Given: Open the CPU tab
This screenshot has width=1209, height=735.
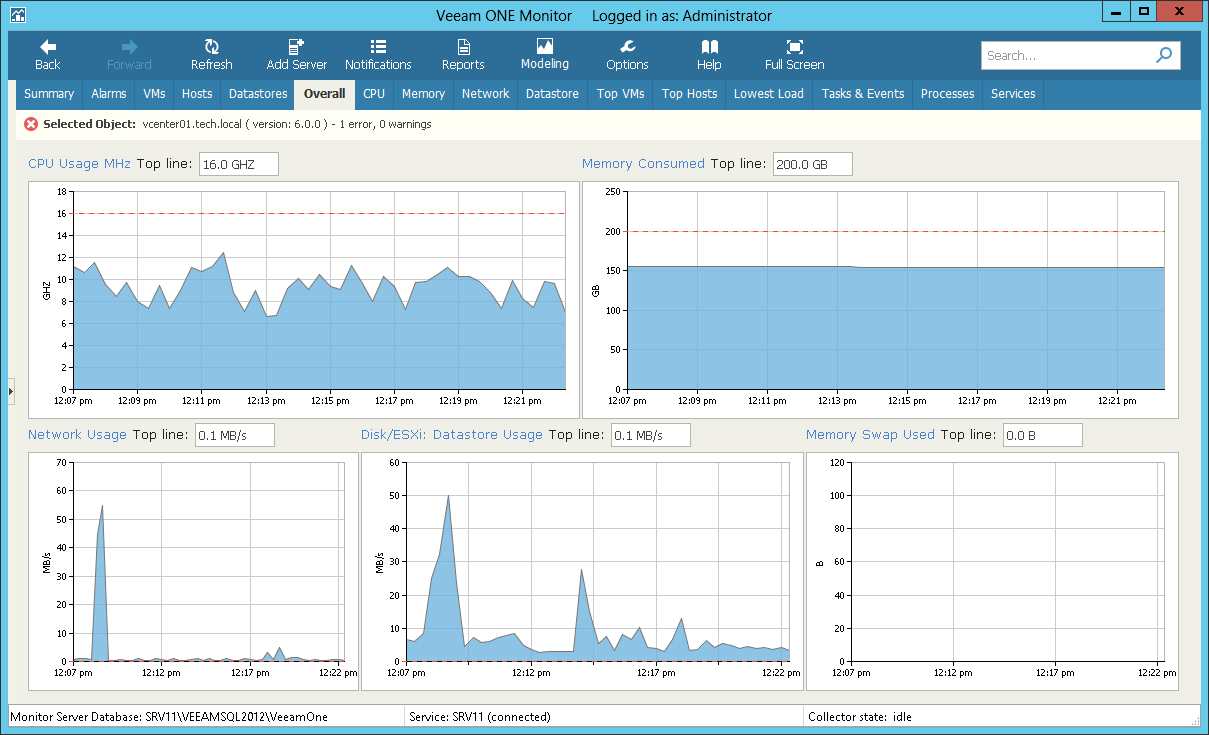Looking at the screenshot, I should (374, 94).
